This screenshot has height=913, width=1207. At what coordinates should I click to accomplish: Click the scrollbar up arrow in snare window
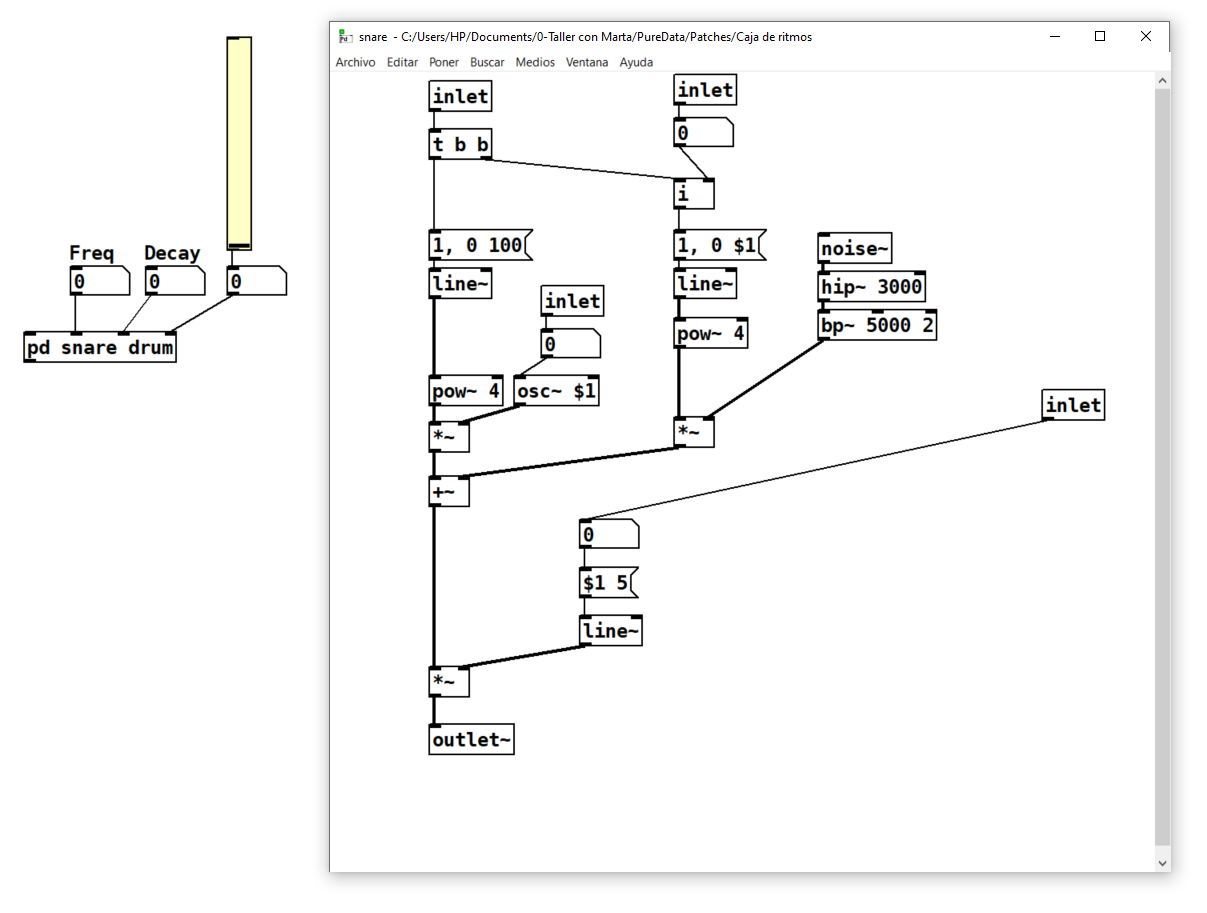[x=1162, y=80]
